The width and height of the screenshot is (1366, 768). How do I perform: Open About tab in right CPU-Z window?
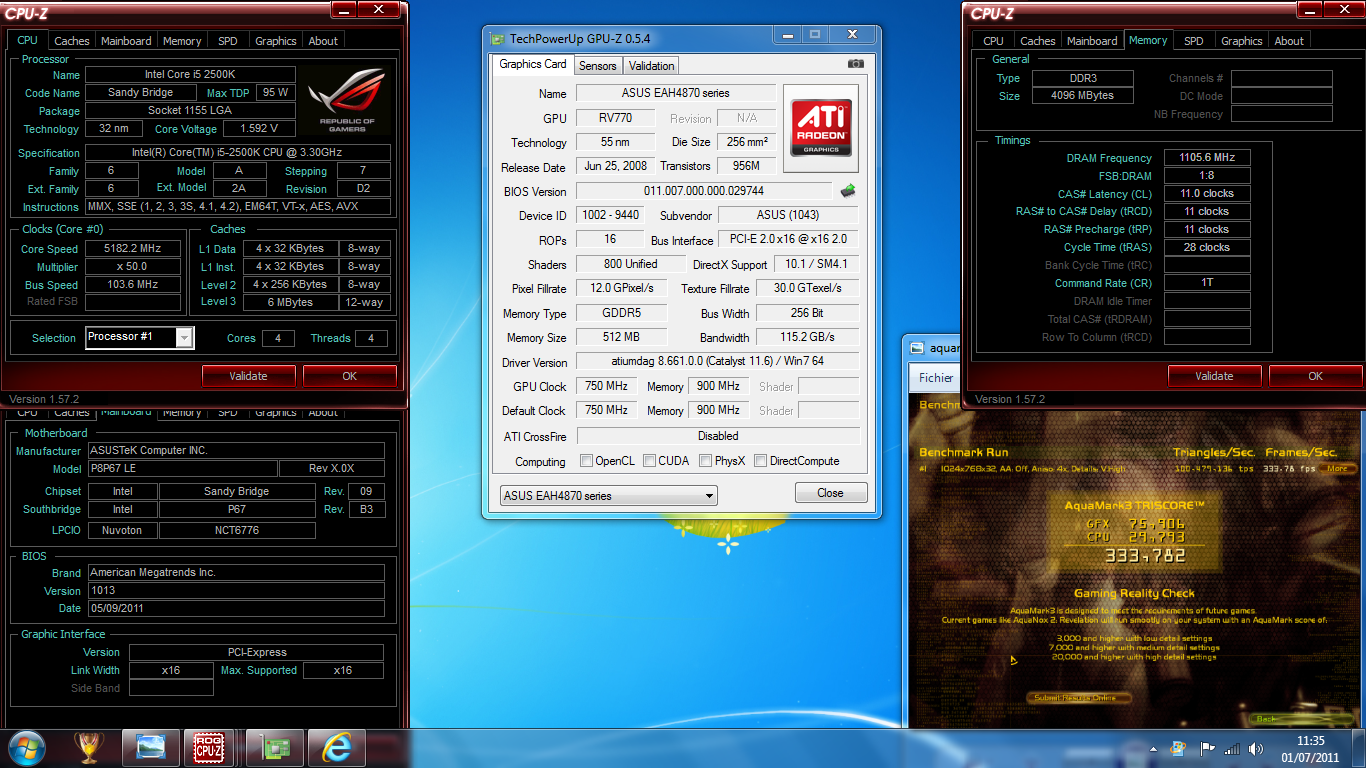(x=1289, y=41)
